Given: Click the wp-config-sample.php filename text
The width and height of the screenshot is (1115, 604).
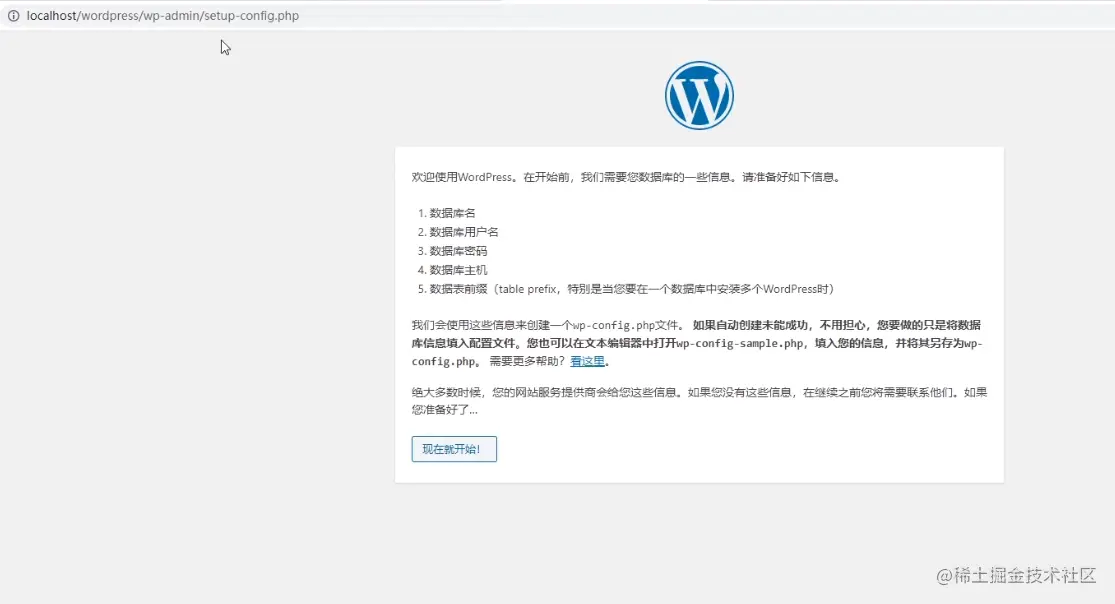Looking at the screenshot, I should point(740,344).
